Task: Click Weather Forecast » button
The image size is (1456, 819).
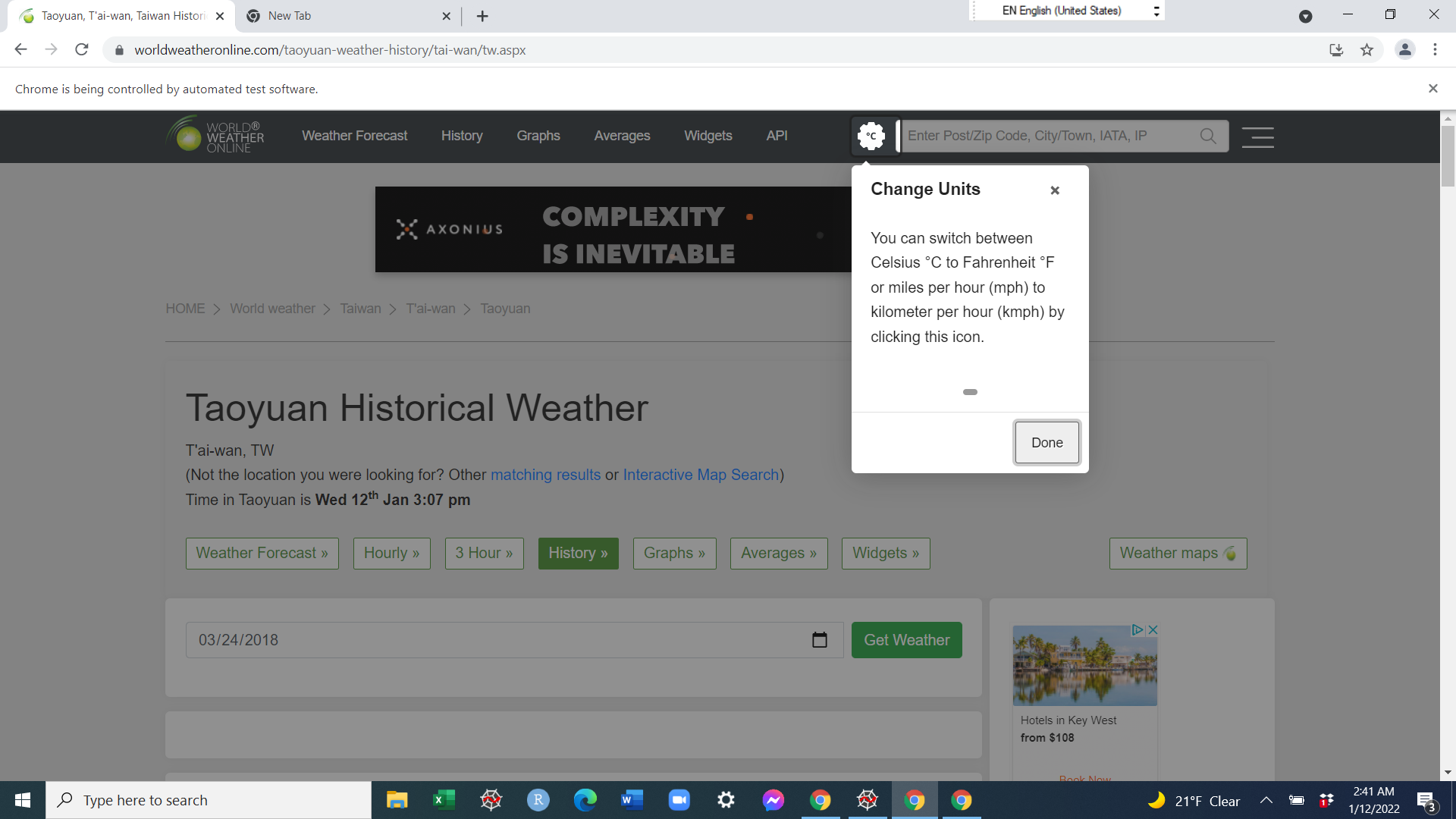Action: coord(262,554)
